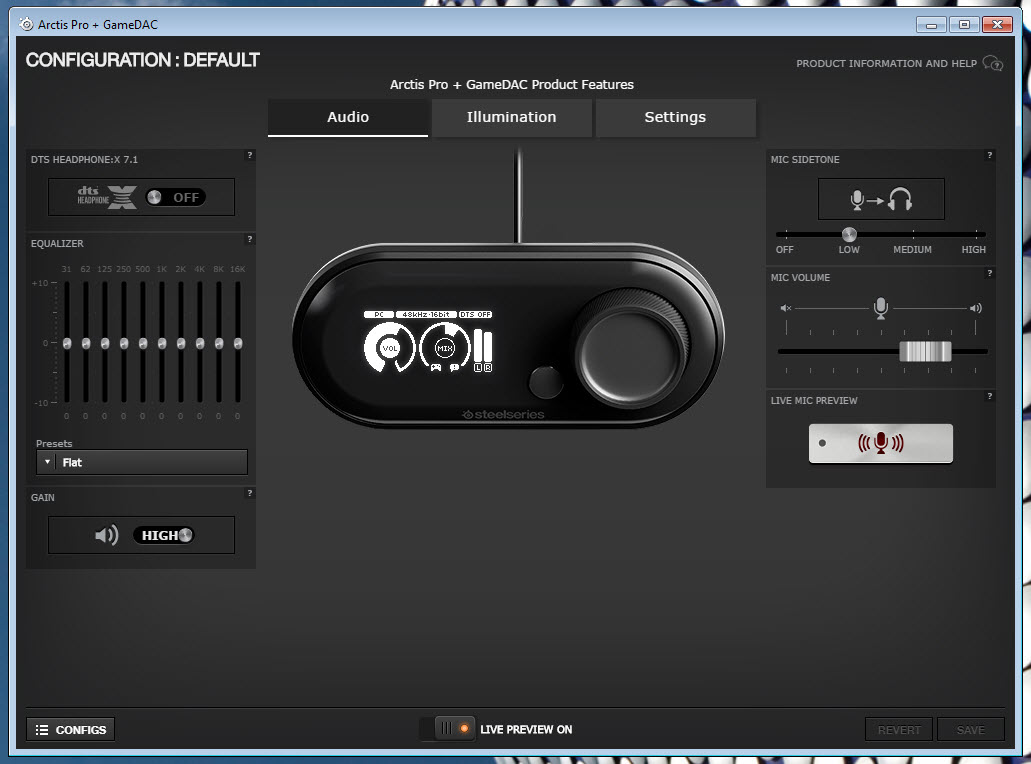Click the mic-to-headphones sidetone icon

pyautogui.click(x=881, y=199)
